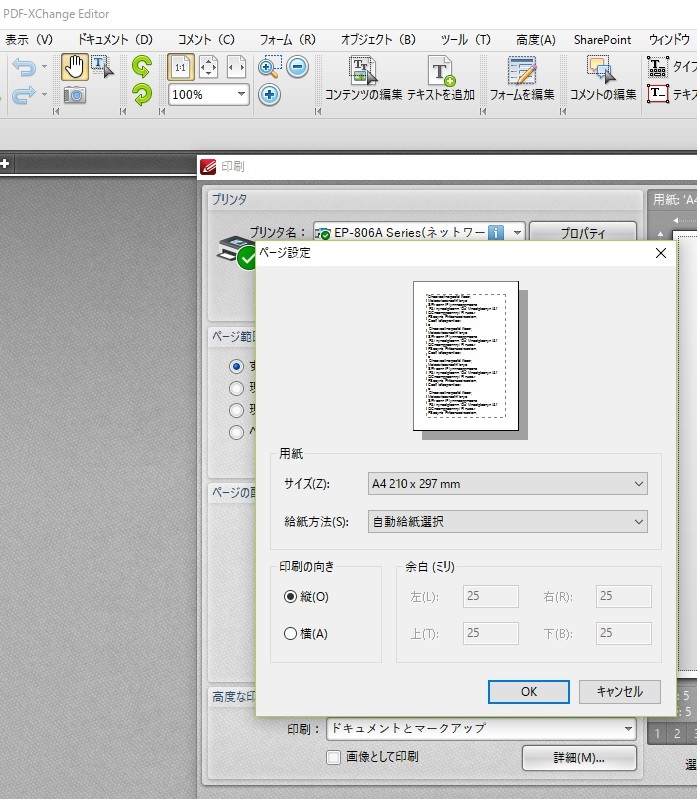697x799 pixels.
Task: Click the Snapshot camera tool
Action: [x=75, y=95]
